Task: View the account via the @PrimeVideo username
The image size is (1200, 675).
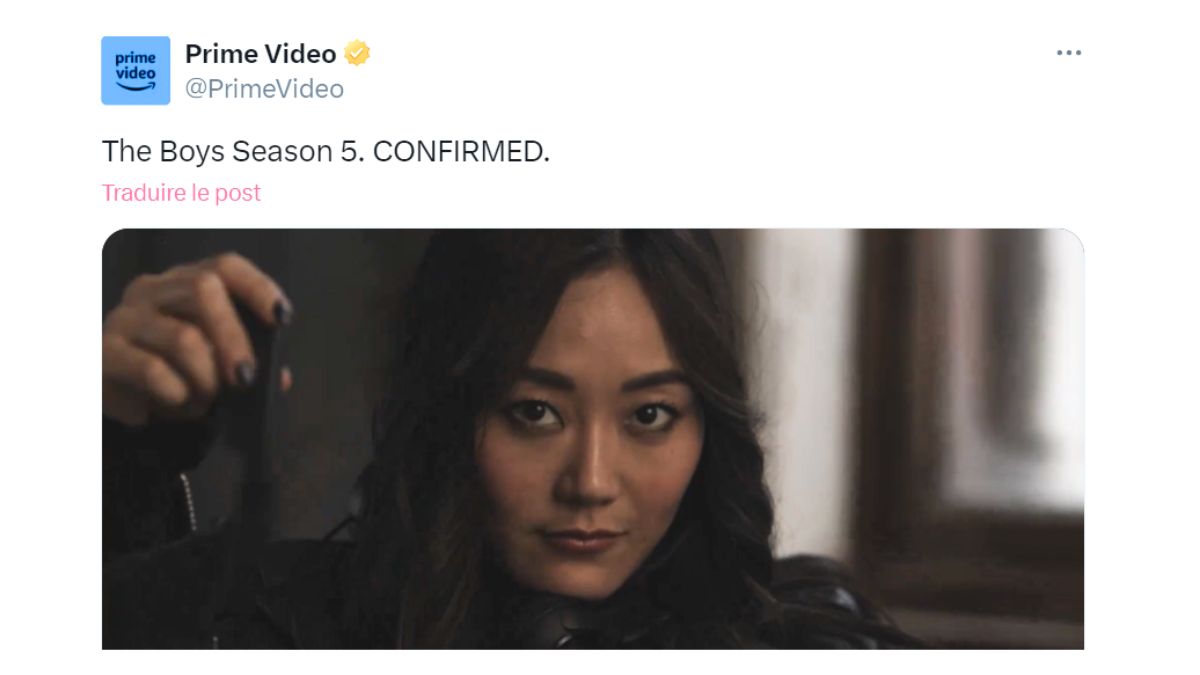Action: pos(264,89)
